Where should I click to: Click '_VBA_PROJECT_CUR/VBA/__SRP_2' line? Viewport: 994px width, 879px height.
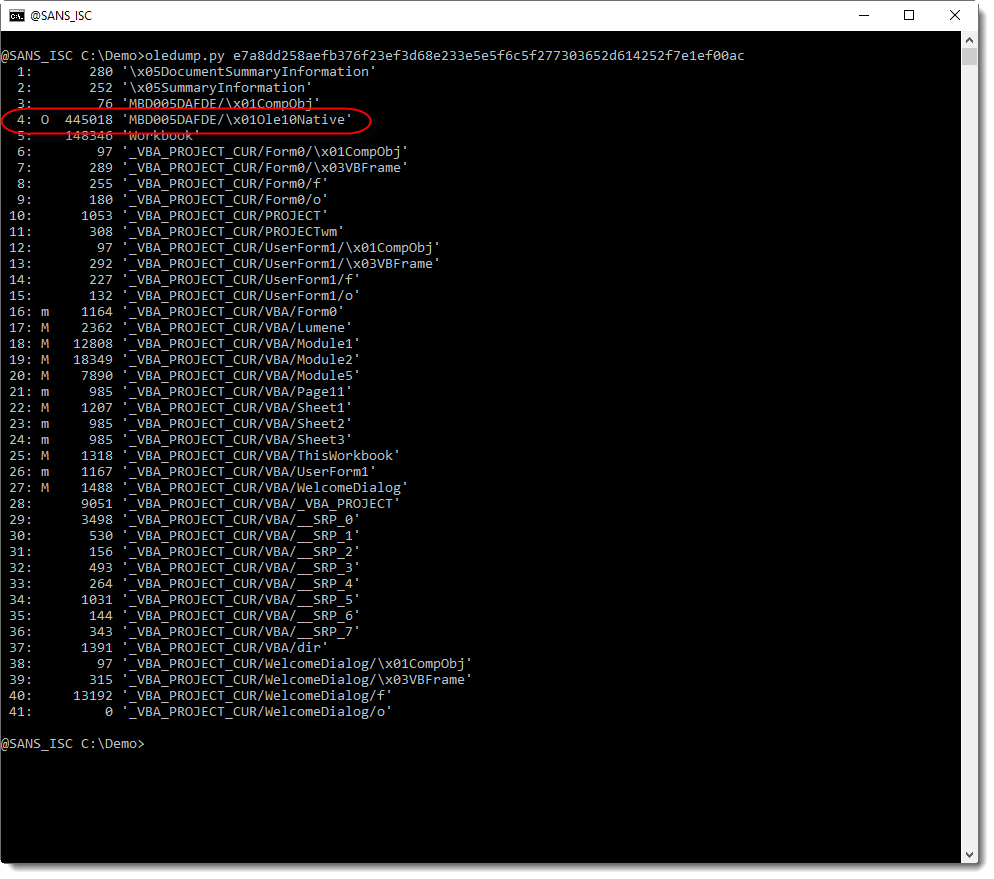[x=184, y=552]
